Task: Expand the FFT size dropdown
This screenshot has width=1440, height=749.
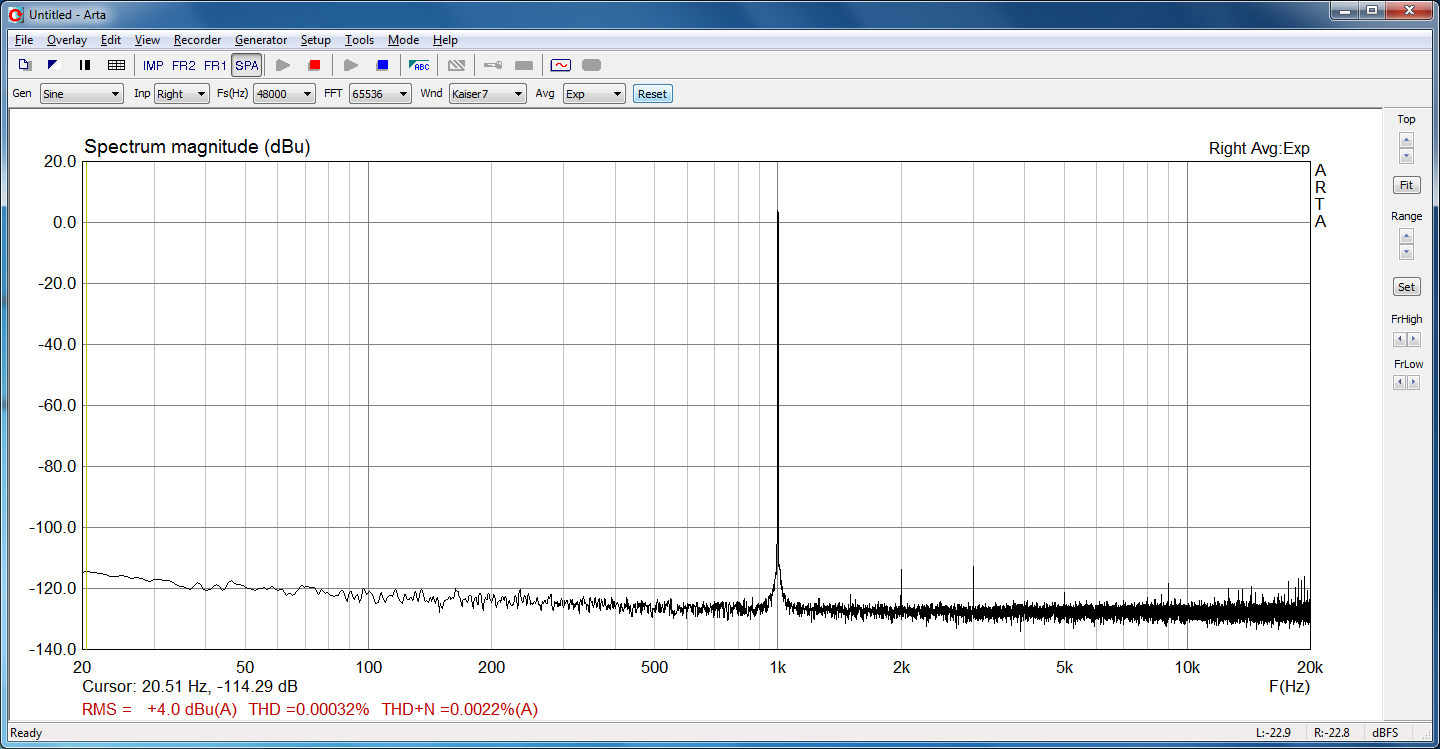Action: [380, 94]
